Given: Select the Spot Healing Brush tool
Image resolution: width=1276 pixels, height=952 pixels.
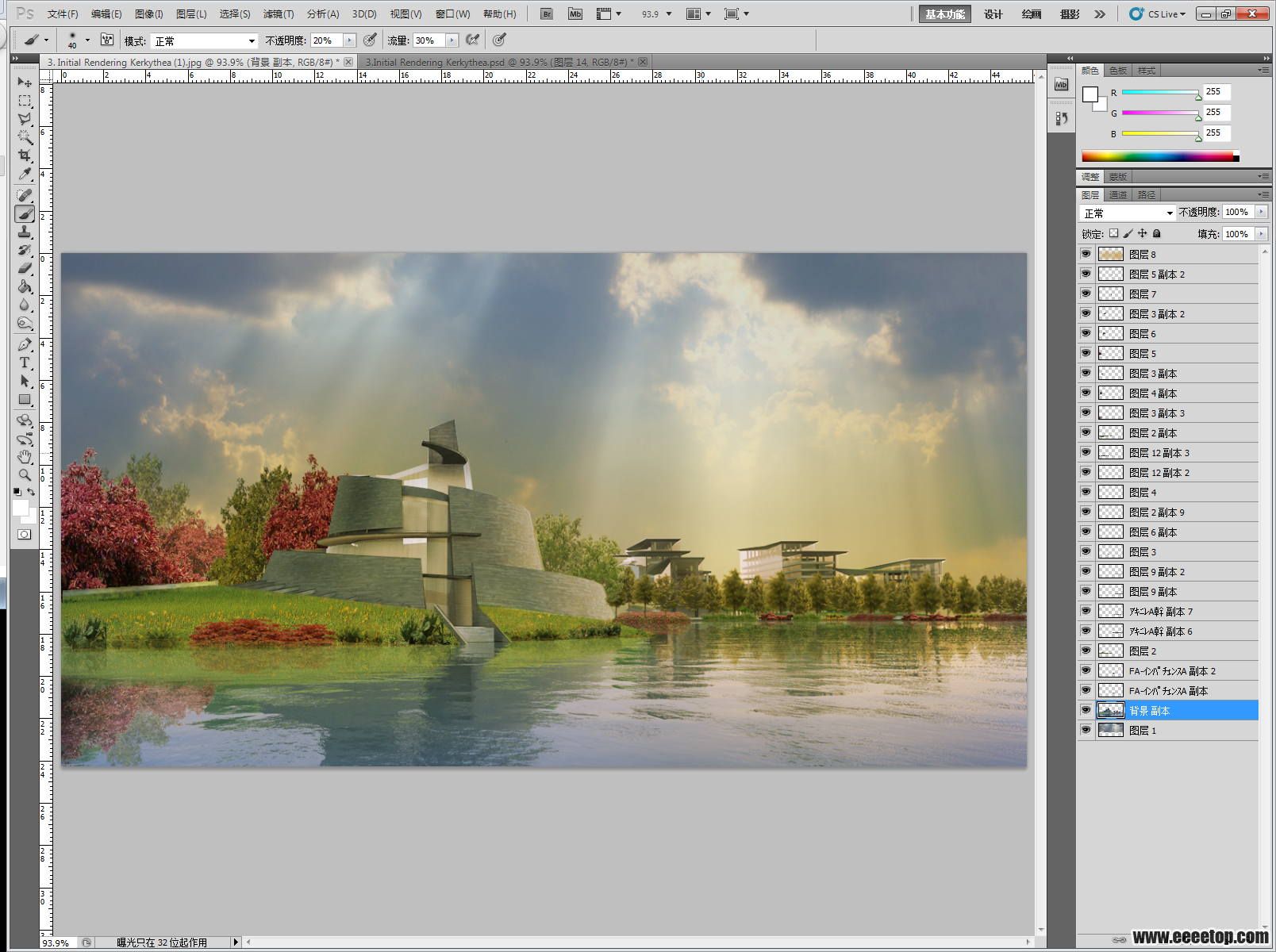Looking at the screenshot, I should [x=25, y=195].
